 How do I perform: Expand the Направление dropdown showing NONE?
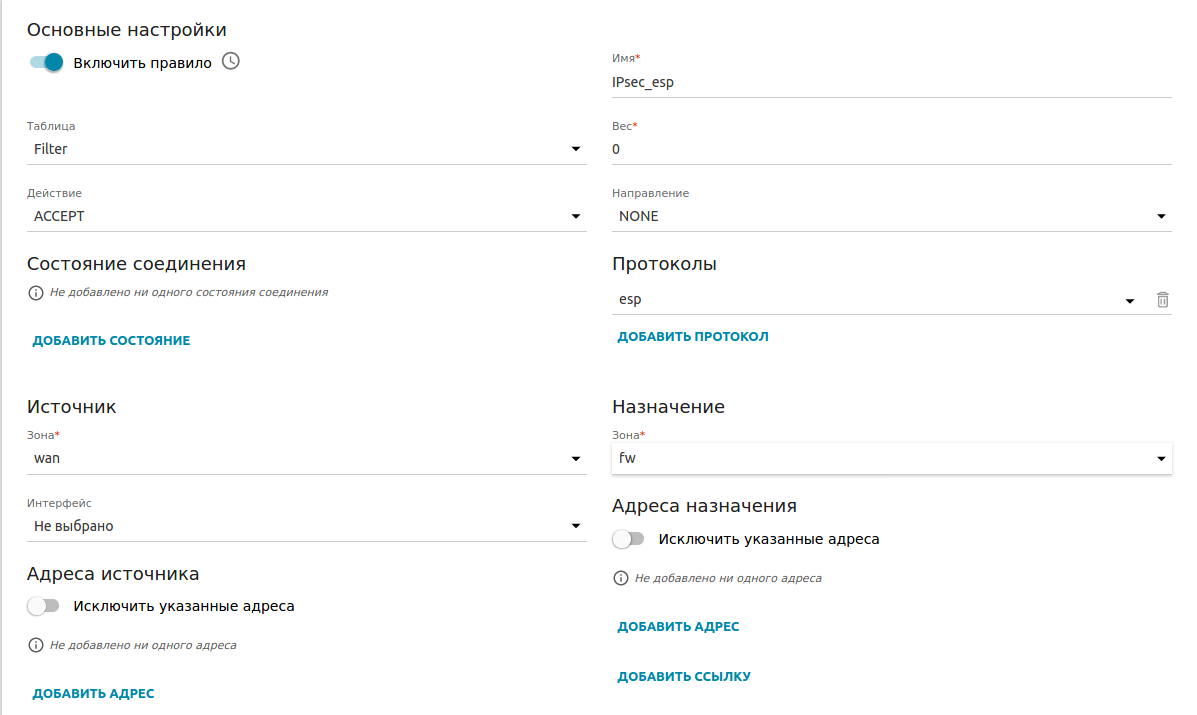(890, 216)
